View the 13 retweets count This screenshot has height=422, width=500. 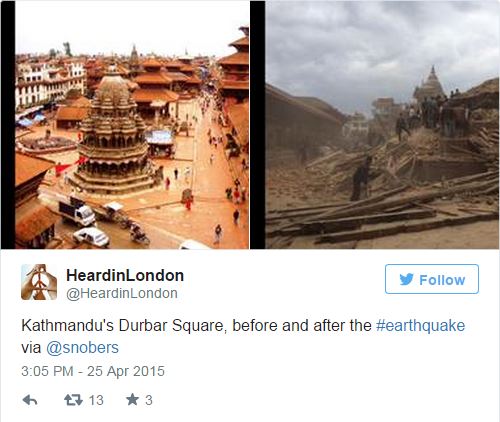click(x=96, y=400)
